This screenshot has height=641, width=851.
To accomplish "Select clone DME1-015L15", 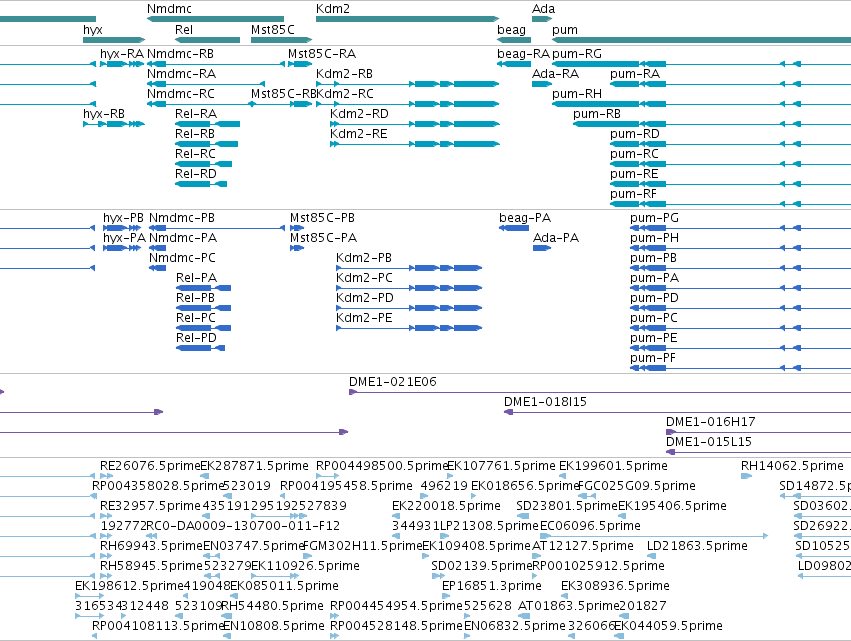I will click(709, 442).
